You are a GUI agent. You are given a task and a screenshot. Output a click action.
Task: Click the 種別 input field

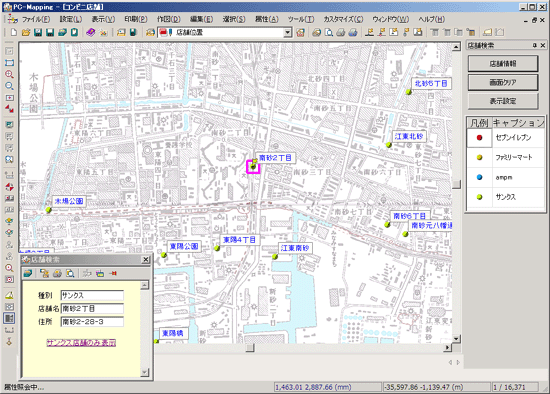(92, 295)
